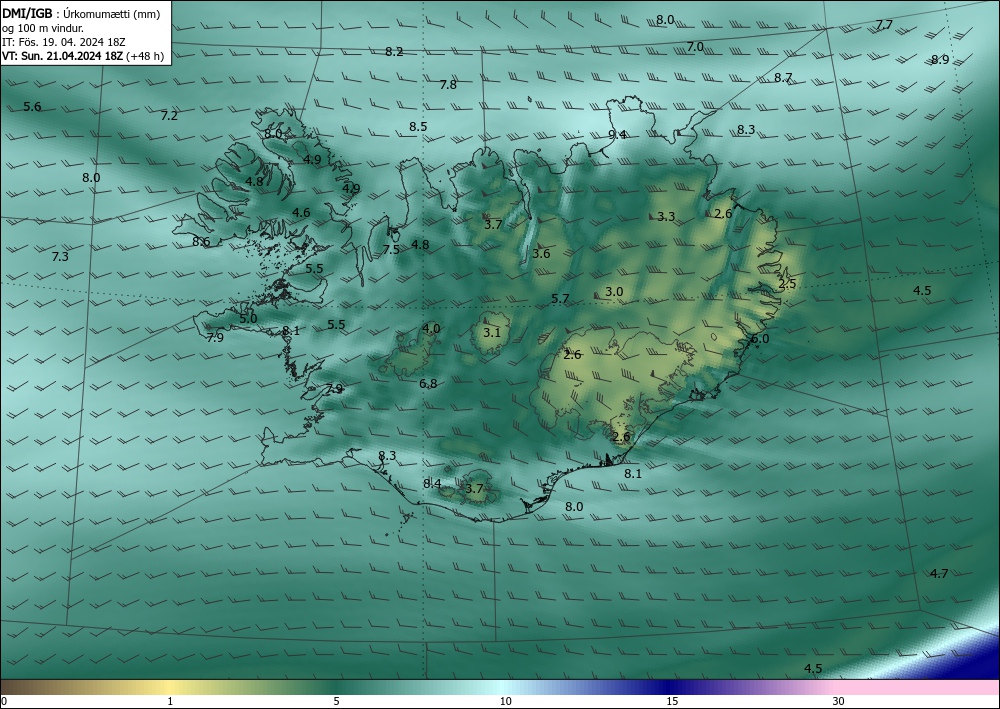Screen dimensions: 1000x709
Task: Click the 5.6 value on the map
Action: point(32,106)
